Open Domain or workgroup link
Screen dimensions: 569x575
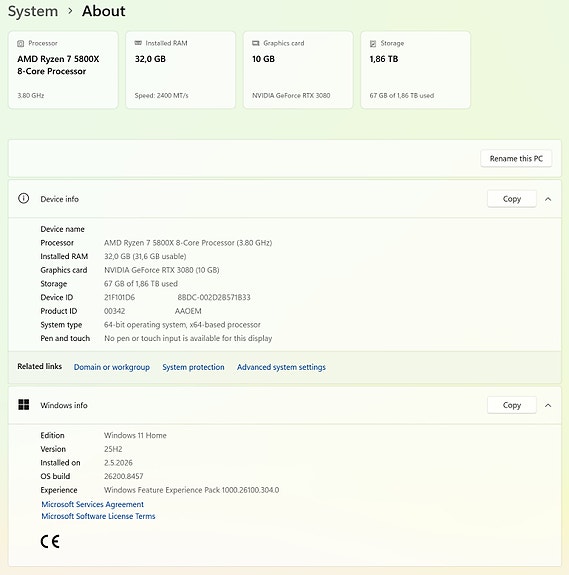pos(112,367)
